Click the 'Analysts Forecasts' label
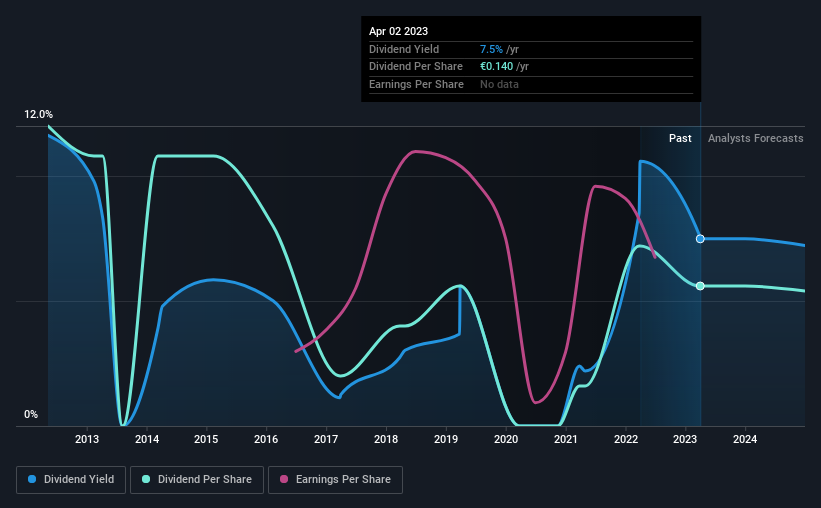This screenshot has width=821, height=508. [x=756, y=138]
